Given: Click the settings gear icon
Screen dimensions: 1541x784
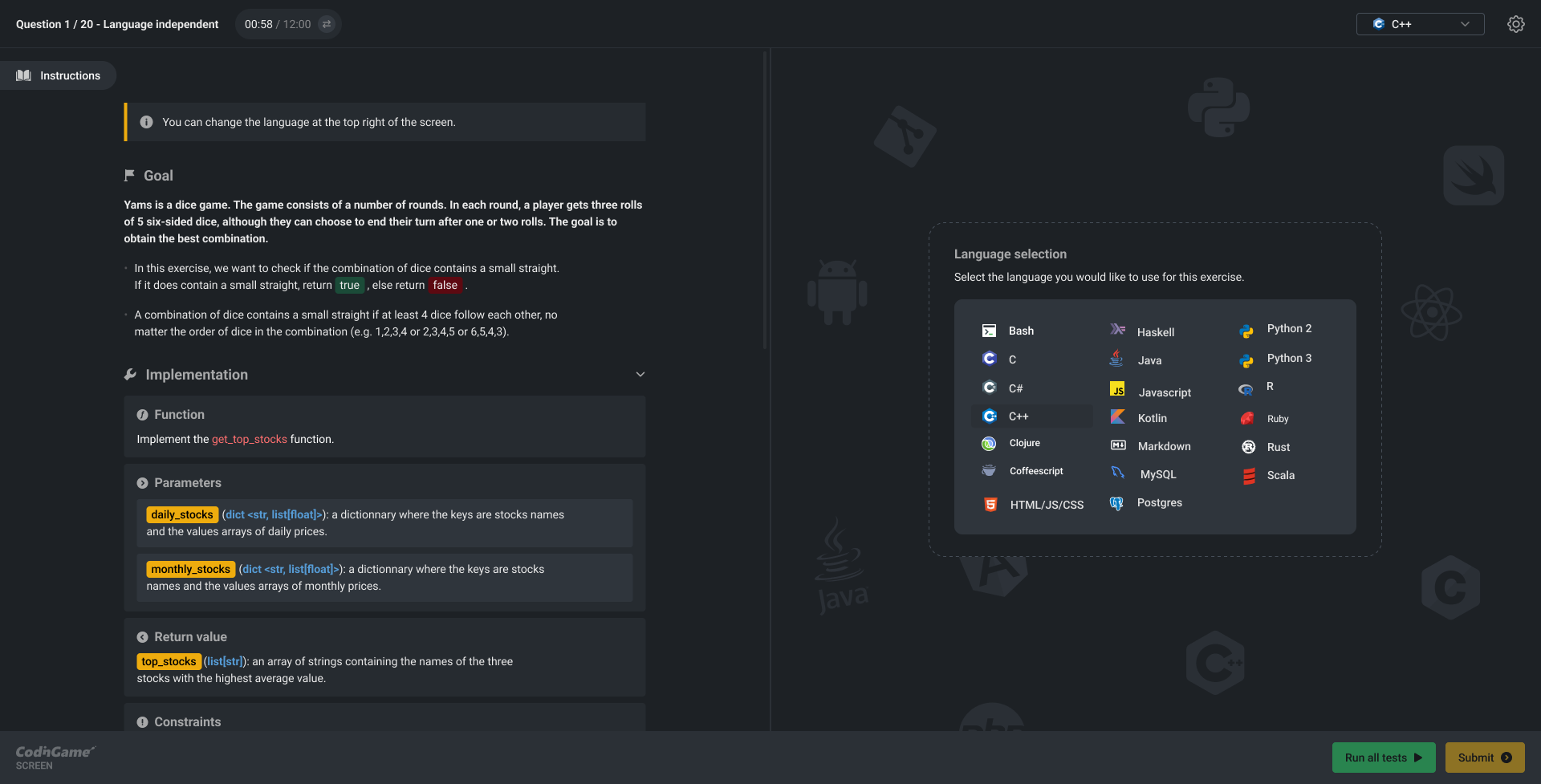Looking at the screenshot, I should (1515, 24).
